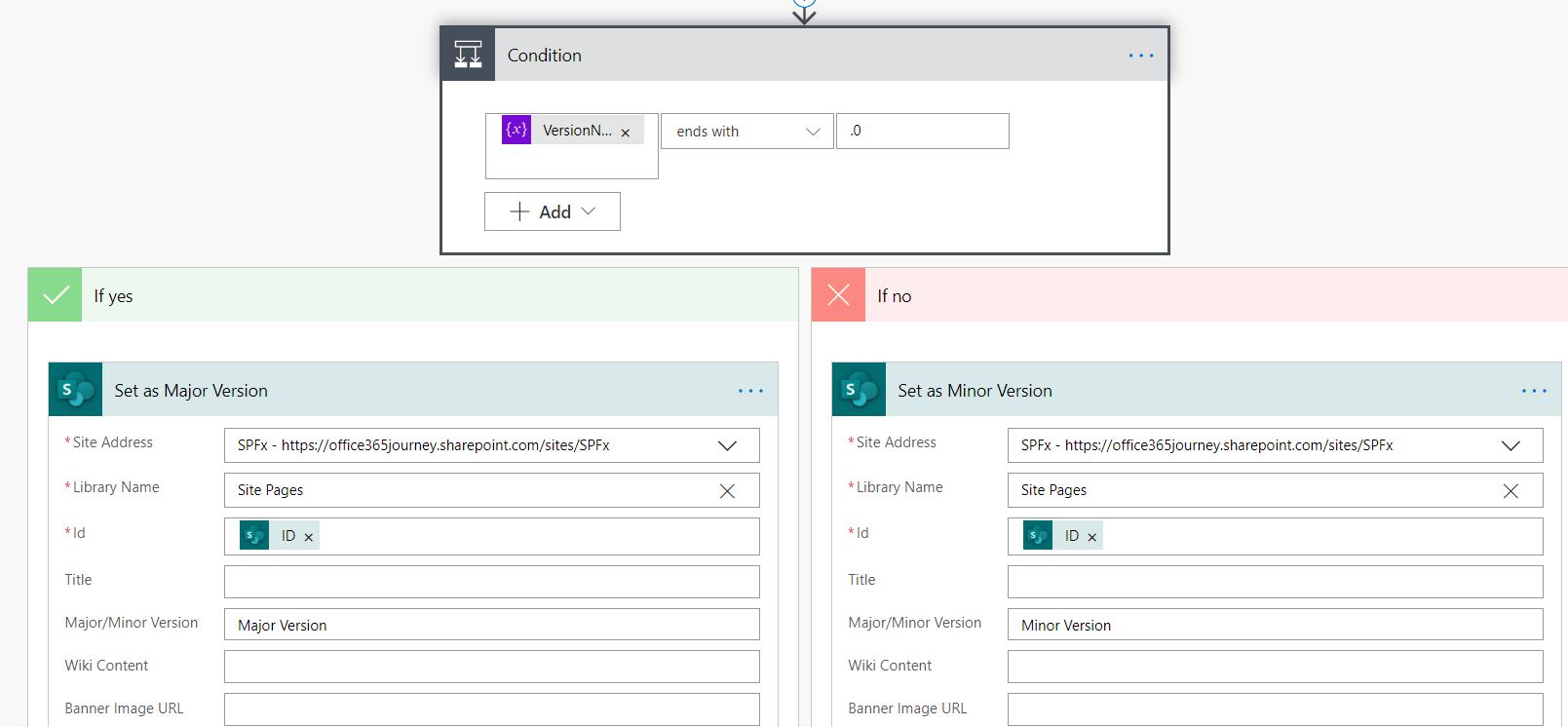Click the Title field in Major Version action
Viewport: 1568px width, 727px height.
[x=492, y=582]
